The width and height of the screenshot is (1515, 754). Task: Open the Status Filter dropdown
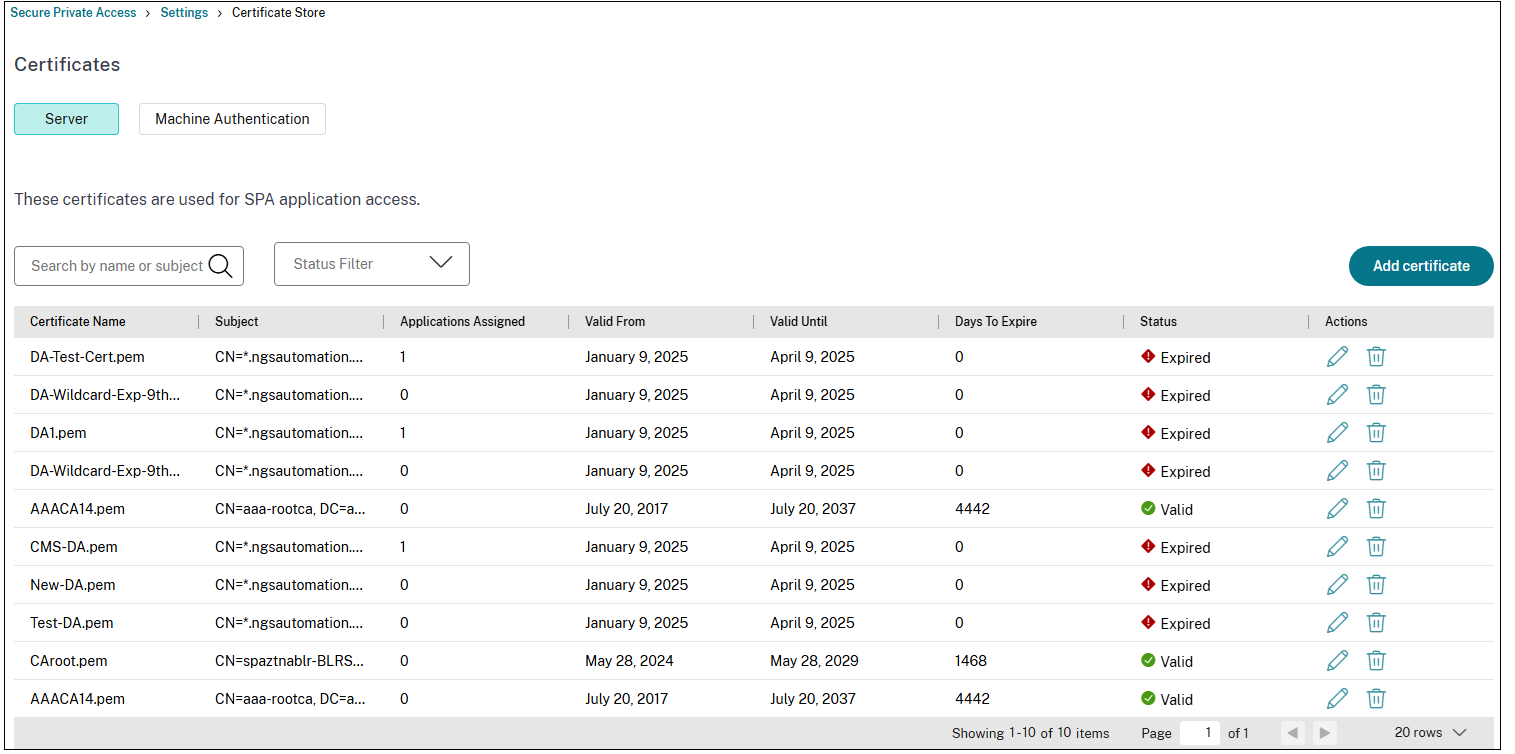371,263
